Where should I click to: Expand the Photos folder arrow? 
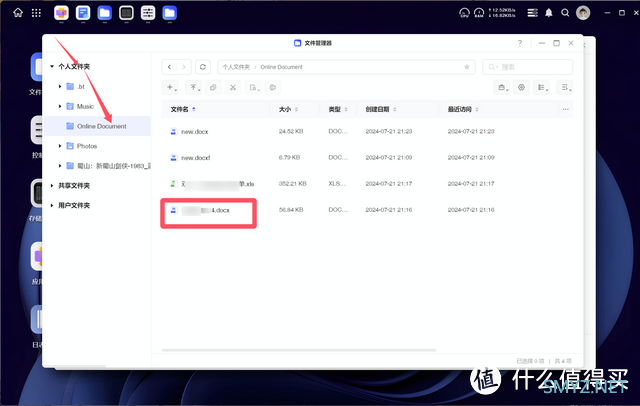[60, 146]
